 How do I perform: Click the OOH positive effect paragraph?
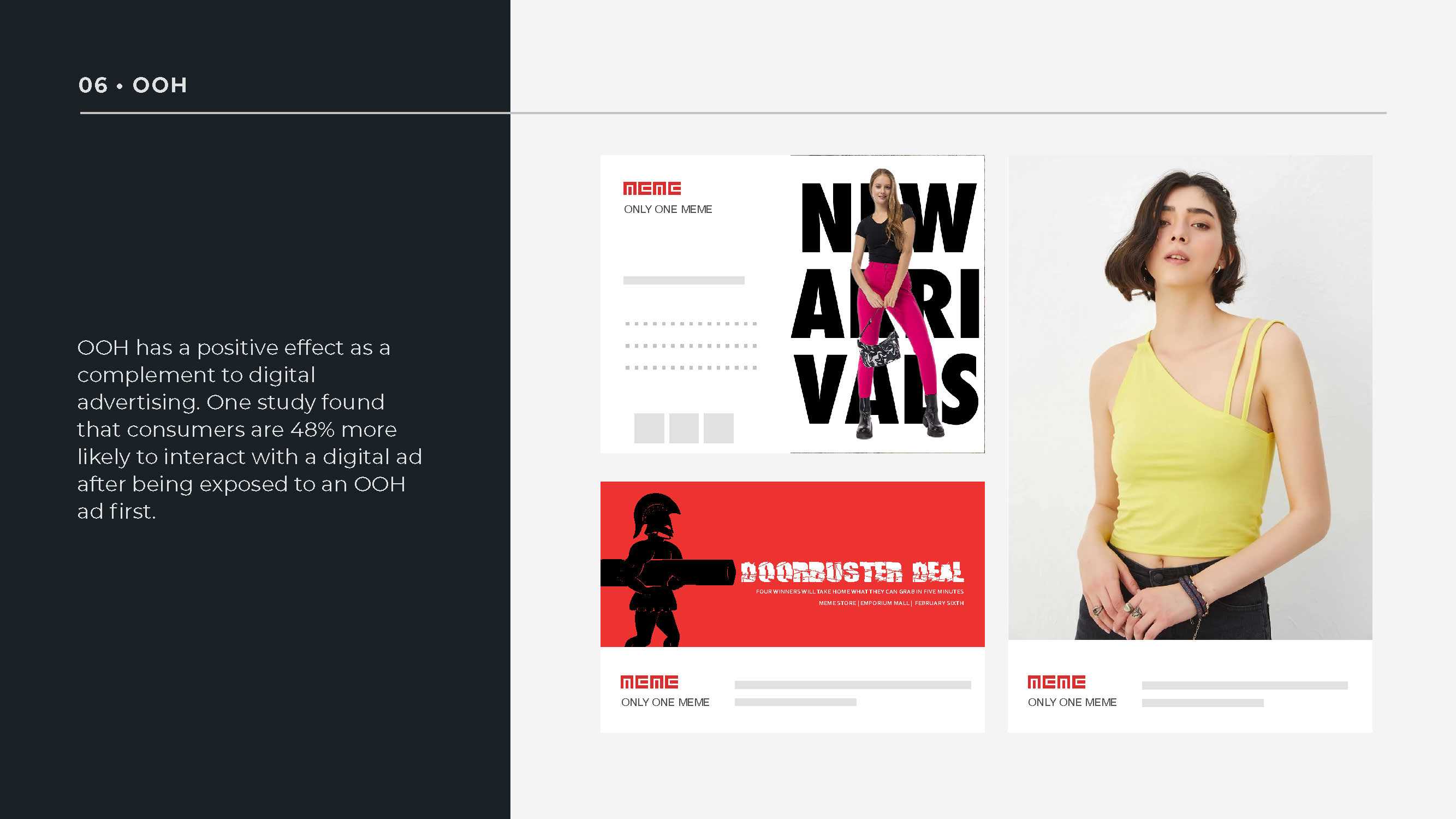tap(249, 429)
